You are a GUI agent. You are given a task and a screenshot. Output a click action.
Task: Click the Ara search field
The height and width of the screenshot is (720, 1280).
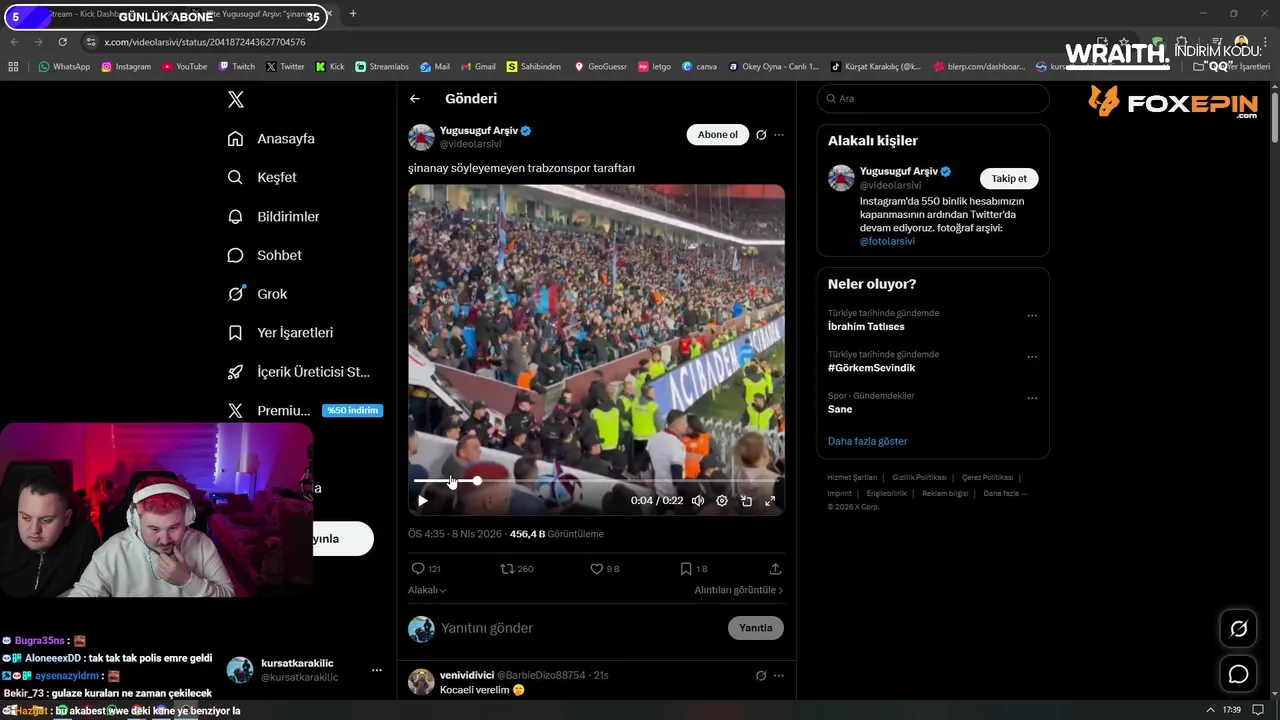933,99
